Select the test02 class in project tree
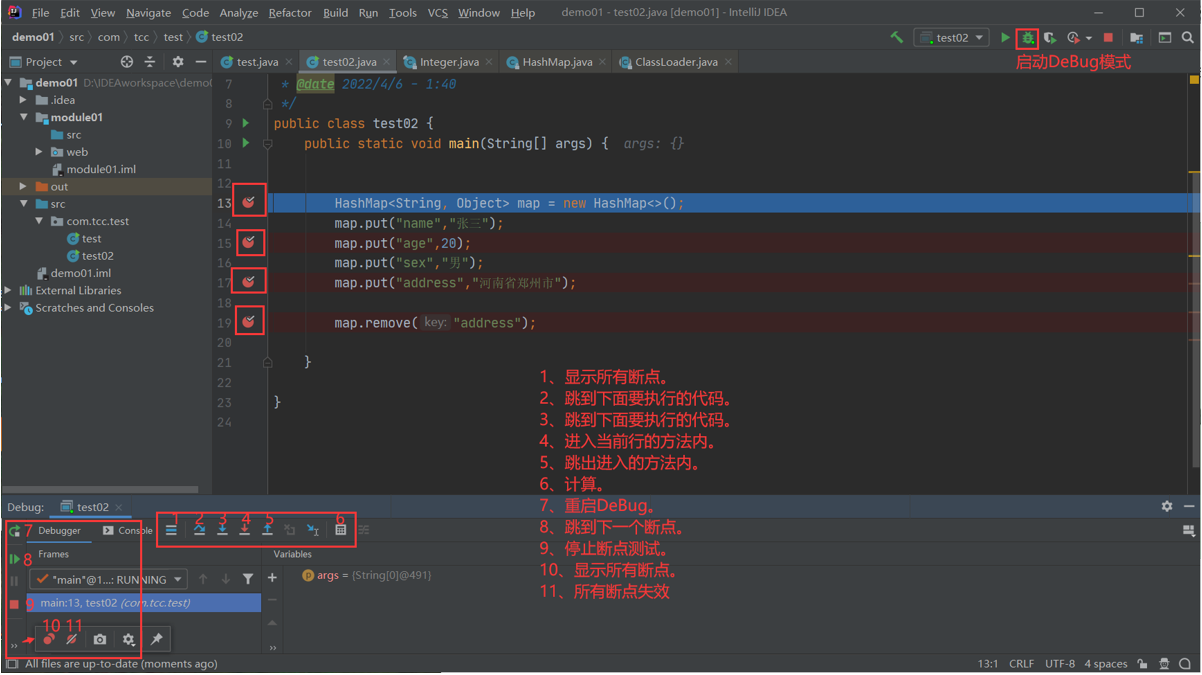The width and height of the screenshot is (1202, 675). point(97,256)
